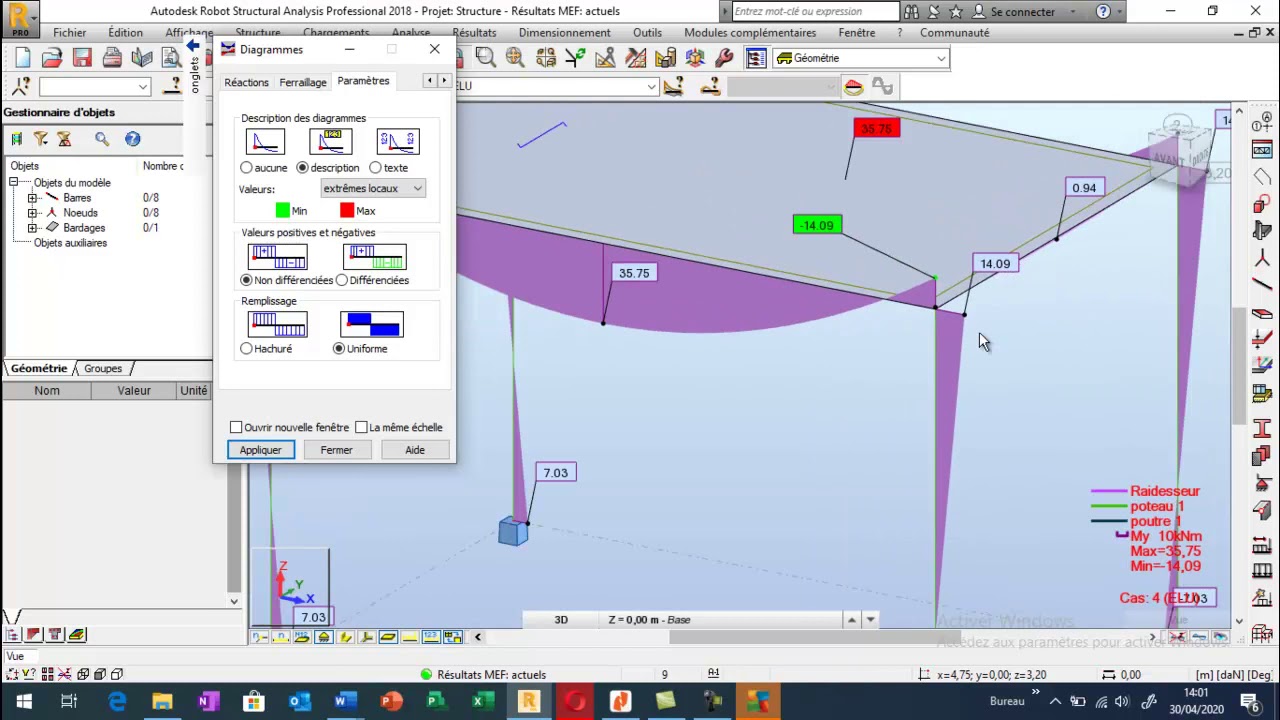Screen dimensions: 1280x720
Task: Open File Explorer from the taskbar
Action: tap(162, 701)
